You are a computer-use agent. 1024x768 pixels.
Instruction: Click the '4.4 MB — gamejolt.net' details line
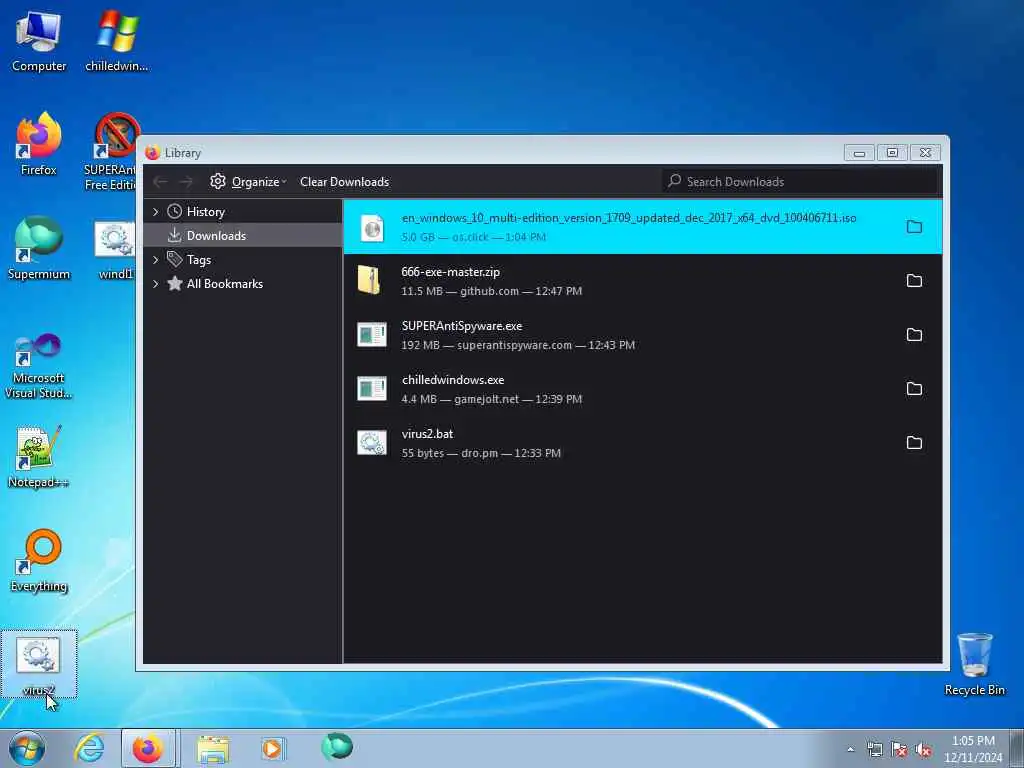[x=491, y=399]
